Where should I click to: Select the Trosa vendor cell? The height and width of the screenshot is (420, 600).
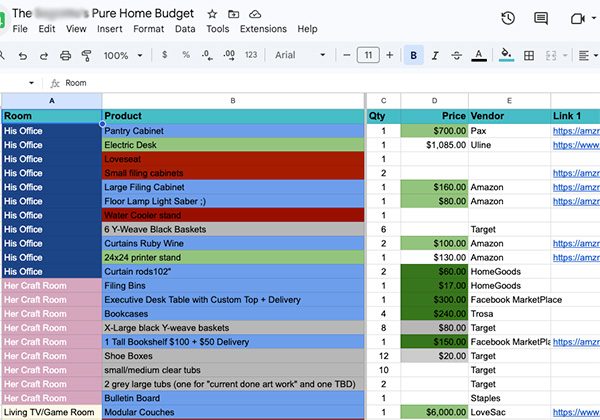click(x=509, y=314)
